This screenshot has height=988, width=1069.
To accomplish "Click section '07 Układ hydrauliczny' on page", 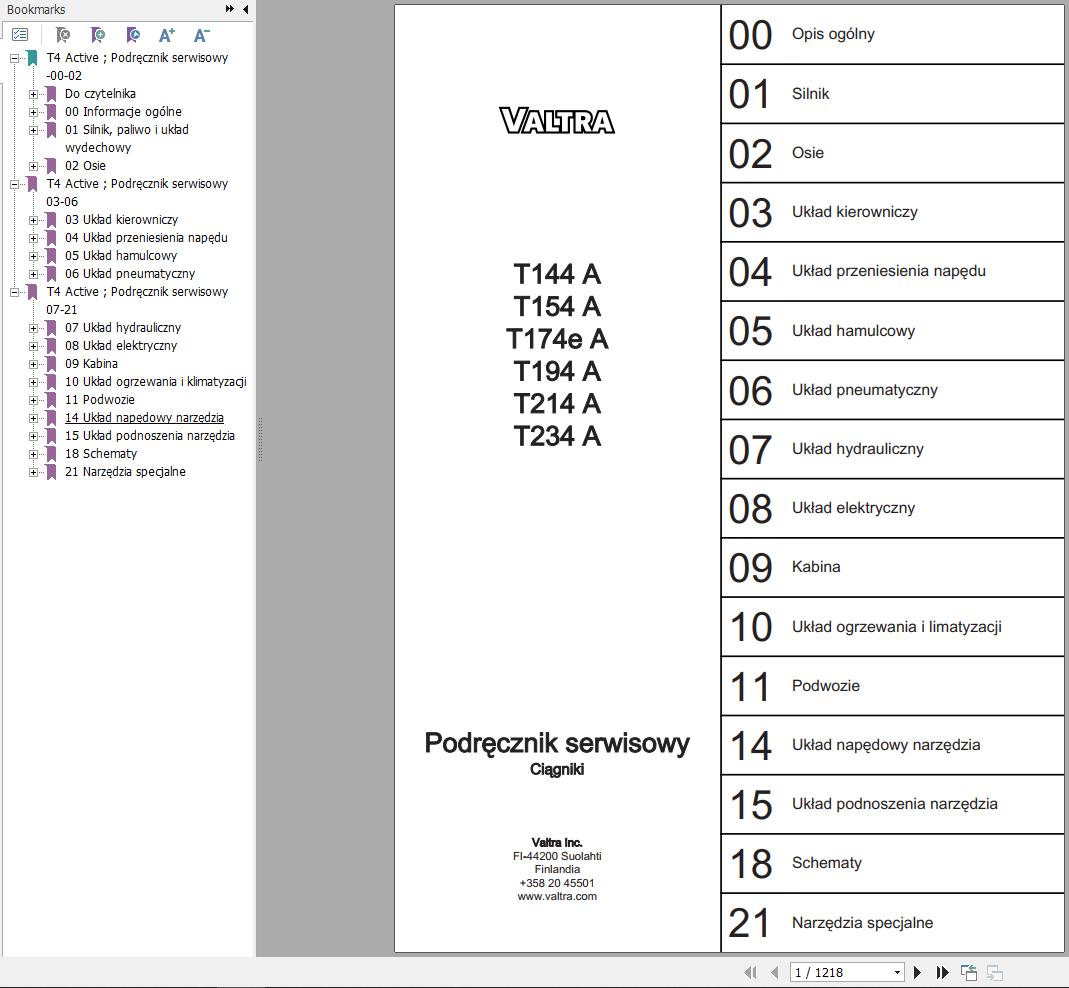I will click(892, 449).
